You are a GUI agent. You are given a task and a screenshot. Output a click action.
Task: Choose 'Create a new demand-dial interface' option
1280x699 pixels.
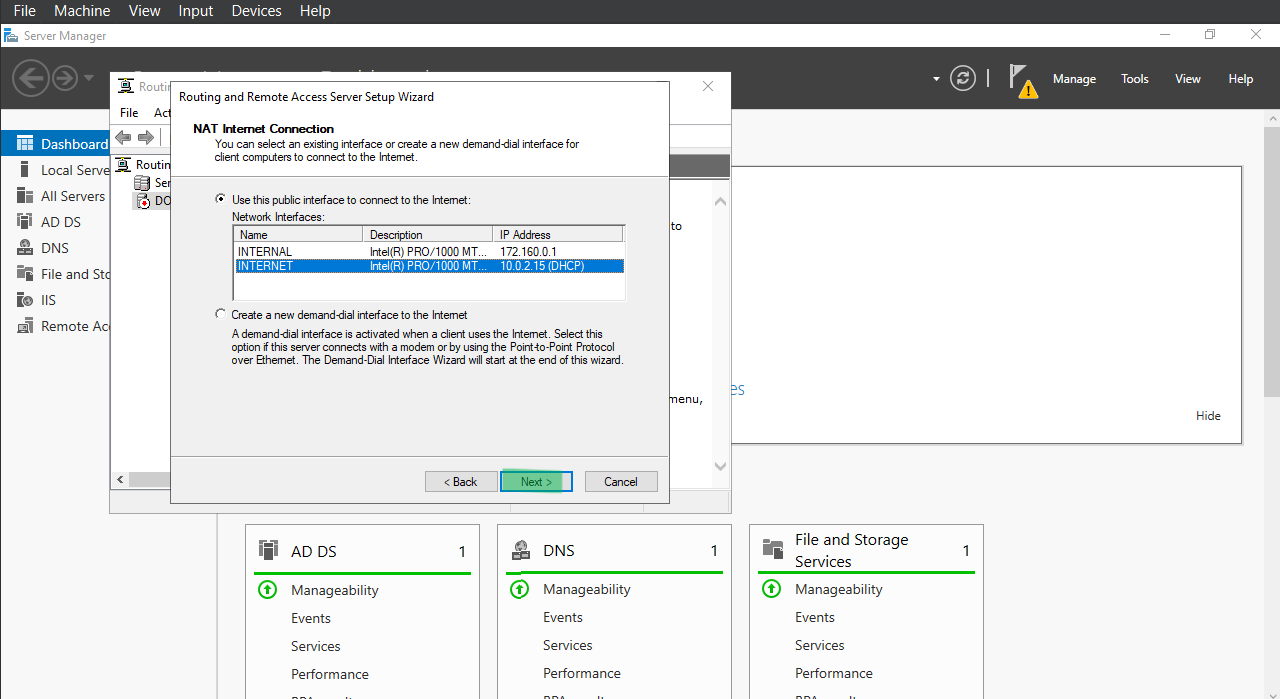click(x=221, y=314)
